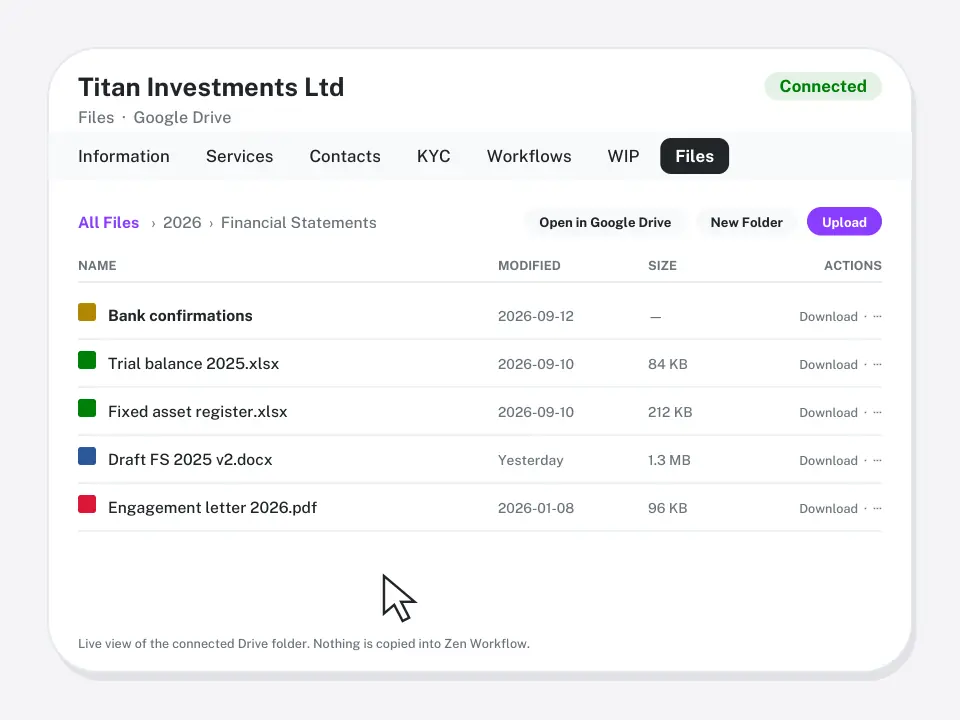Click the Files · Google Drive subtitle
Image resolution: width=960 pixels, height=720 pixels.
pos(154,118)
